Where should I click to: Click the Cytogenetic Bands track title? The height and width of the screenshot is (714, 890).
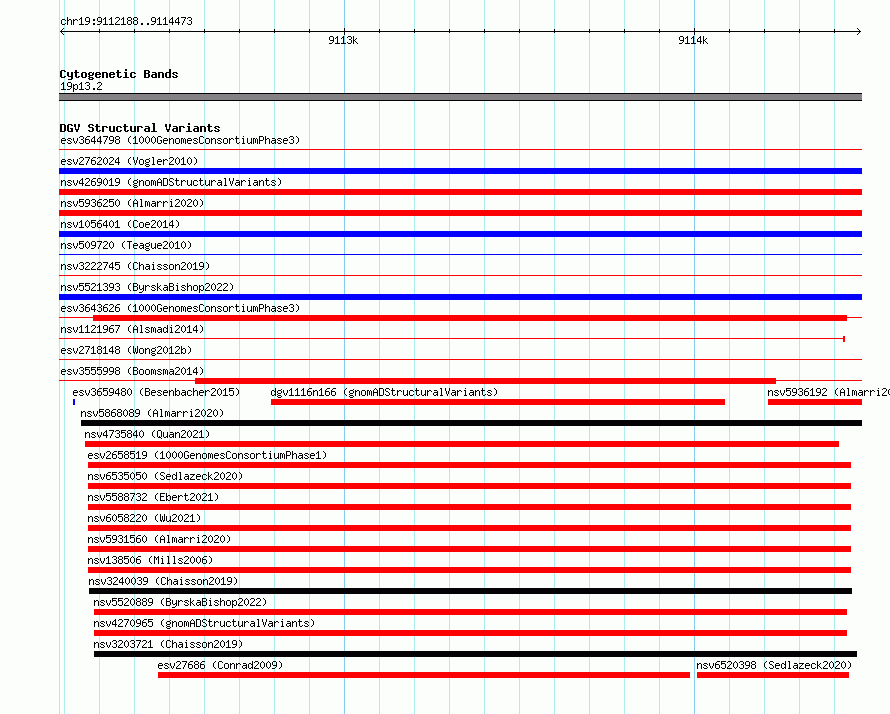(x=119, y=74)
